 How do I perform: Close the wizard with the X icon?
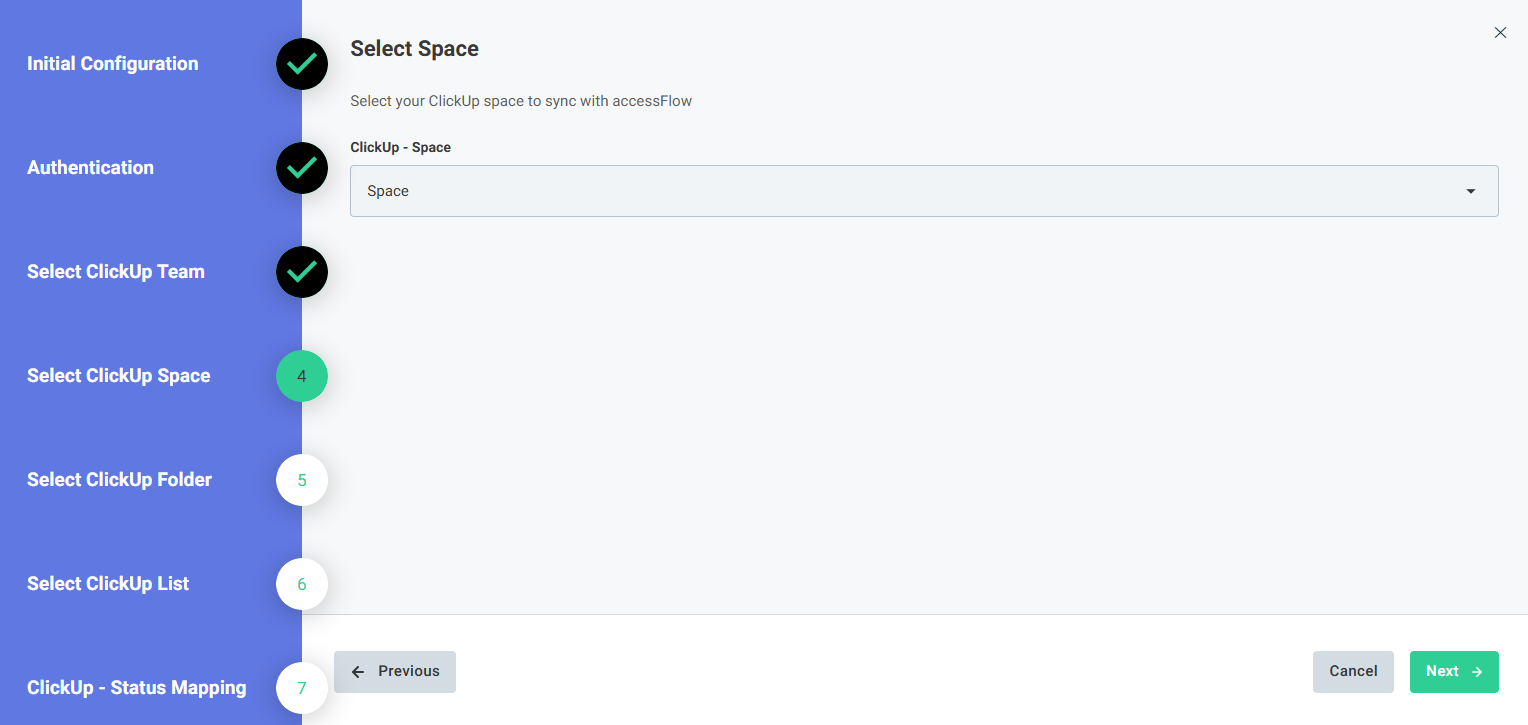click(x=1500, y=33)
